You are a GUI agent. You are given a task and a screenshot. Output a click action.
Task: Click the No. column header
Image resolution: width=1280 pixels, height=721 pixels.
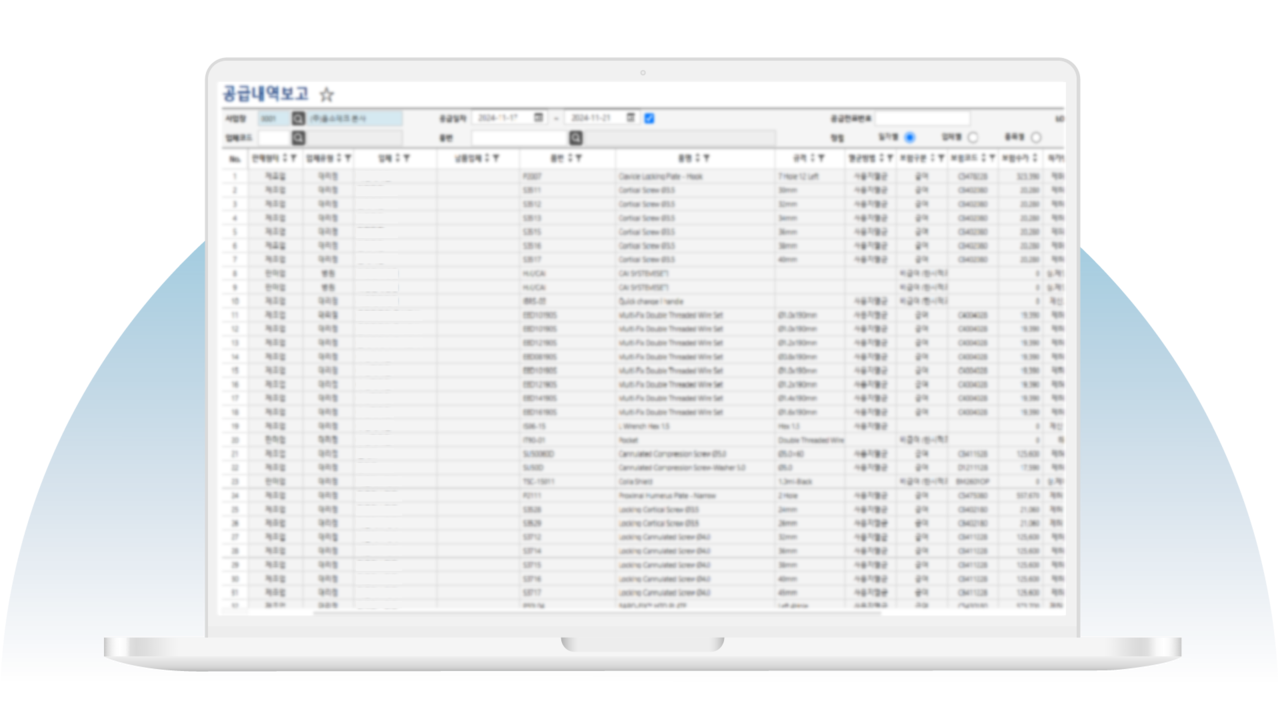coord(235,158)
